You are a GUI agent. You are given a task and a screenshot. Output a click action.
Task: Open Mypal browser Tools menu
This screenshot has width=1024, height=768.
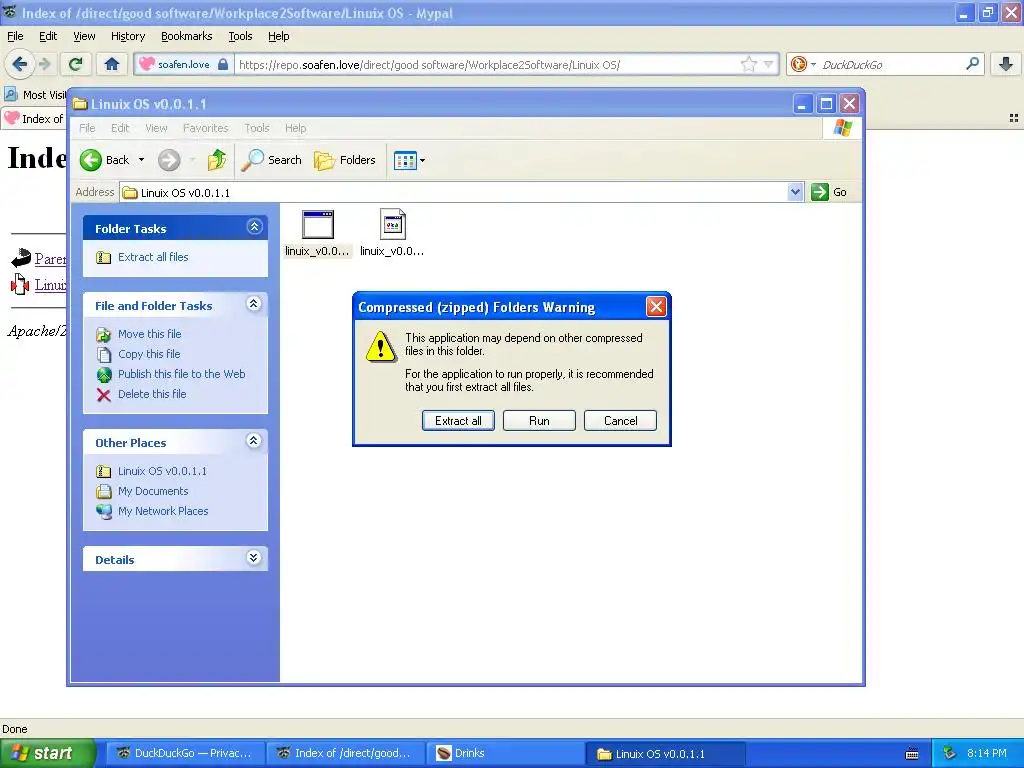pos(240,36)
